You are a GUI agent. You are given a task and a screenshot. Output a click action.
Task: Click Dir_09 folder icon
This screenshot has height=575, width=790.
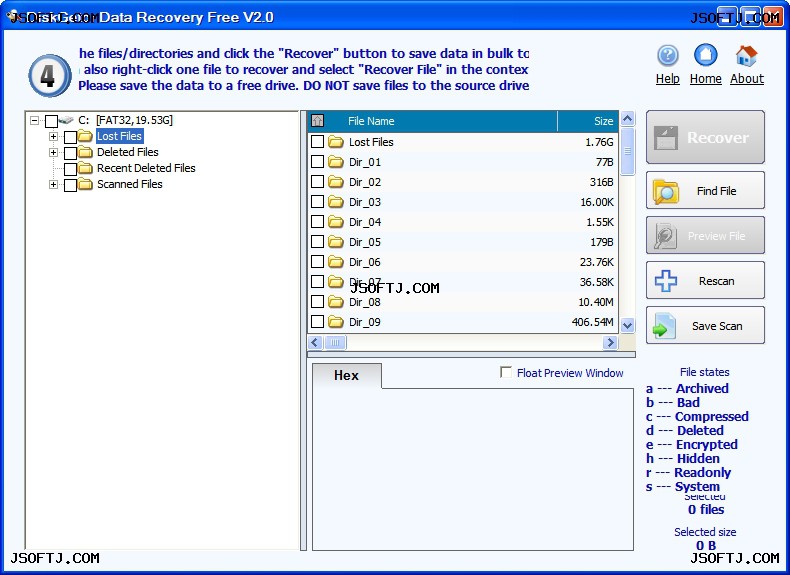pyautogui.click(x=336, y=322)
